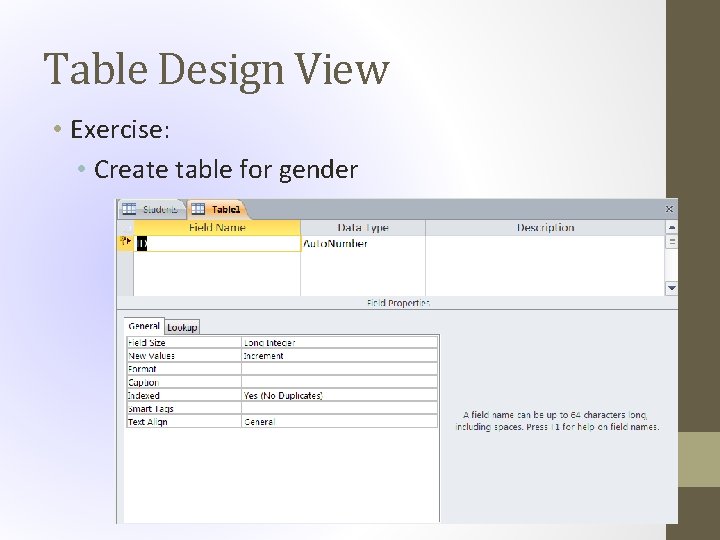Switch to the Students table tab

[153, 209]
